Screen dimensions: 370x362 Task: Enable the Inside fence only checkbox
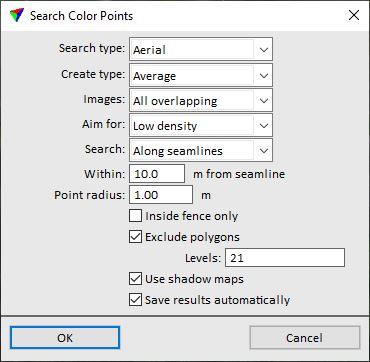tap(135, 216)
